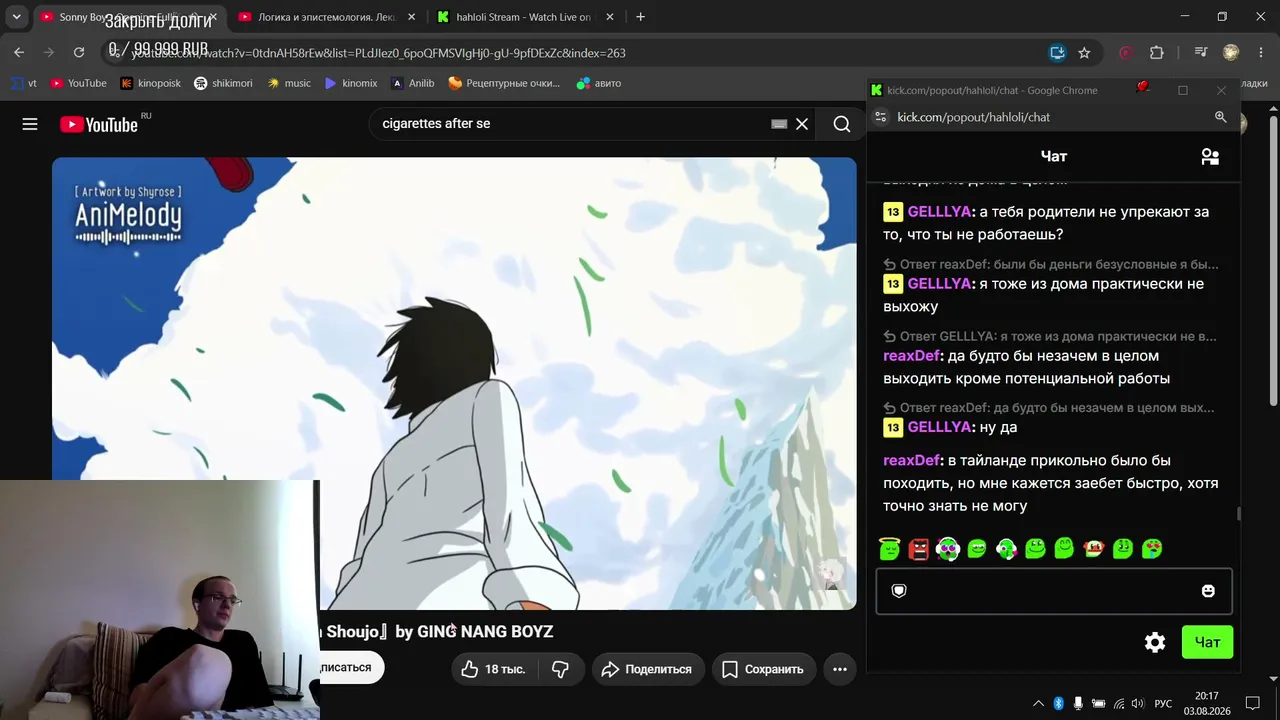Viewport: 1280px width, 720px height.
Task: Open the shikimori bookmark
Action: coord(223,83)
